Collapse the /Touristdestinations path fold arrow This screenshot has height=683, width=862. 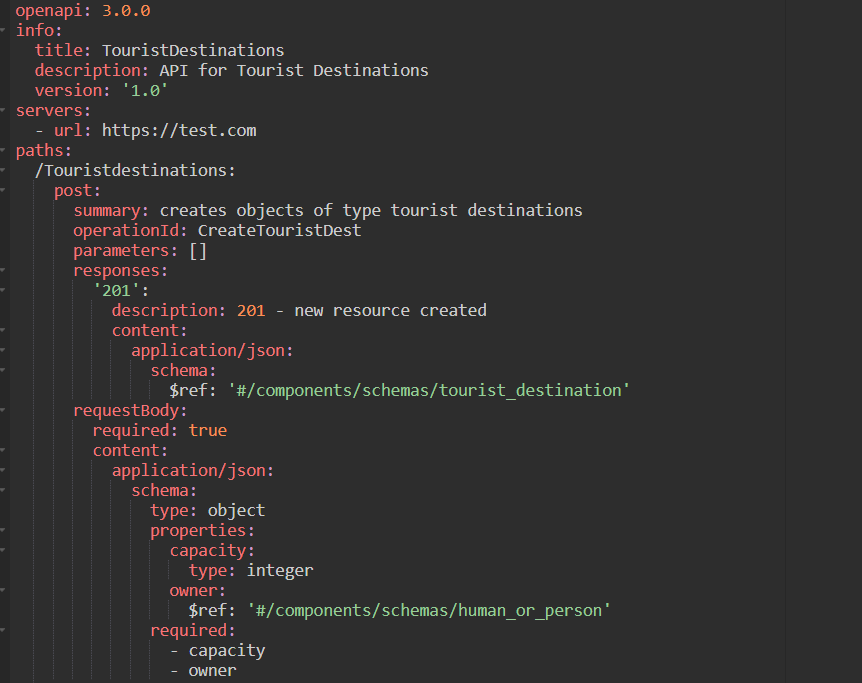point(5,170)
